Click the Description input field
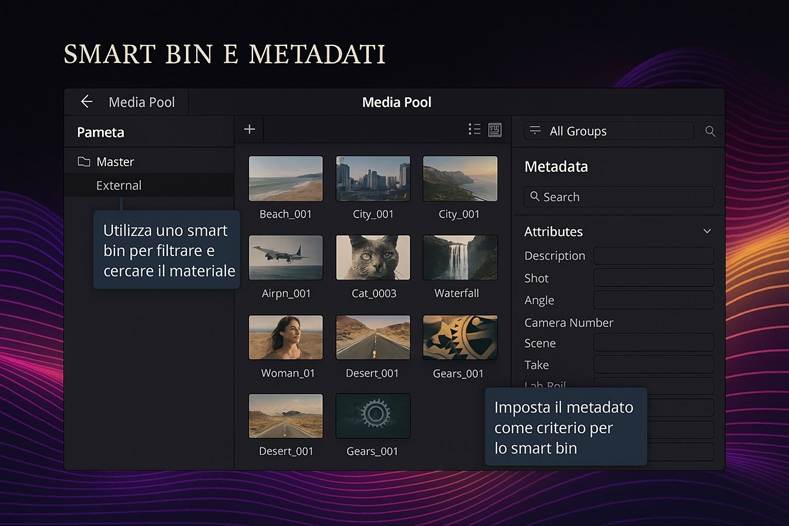 coord(653,256)
